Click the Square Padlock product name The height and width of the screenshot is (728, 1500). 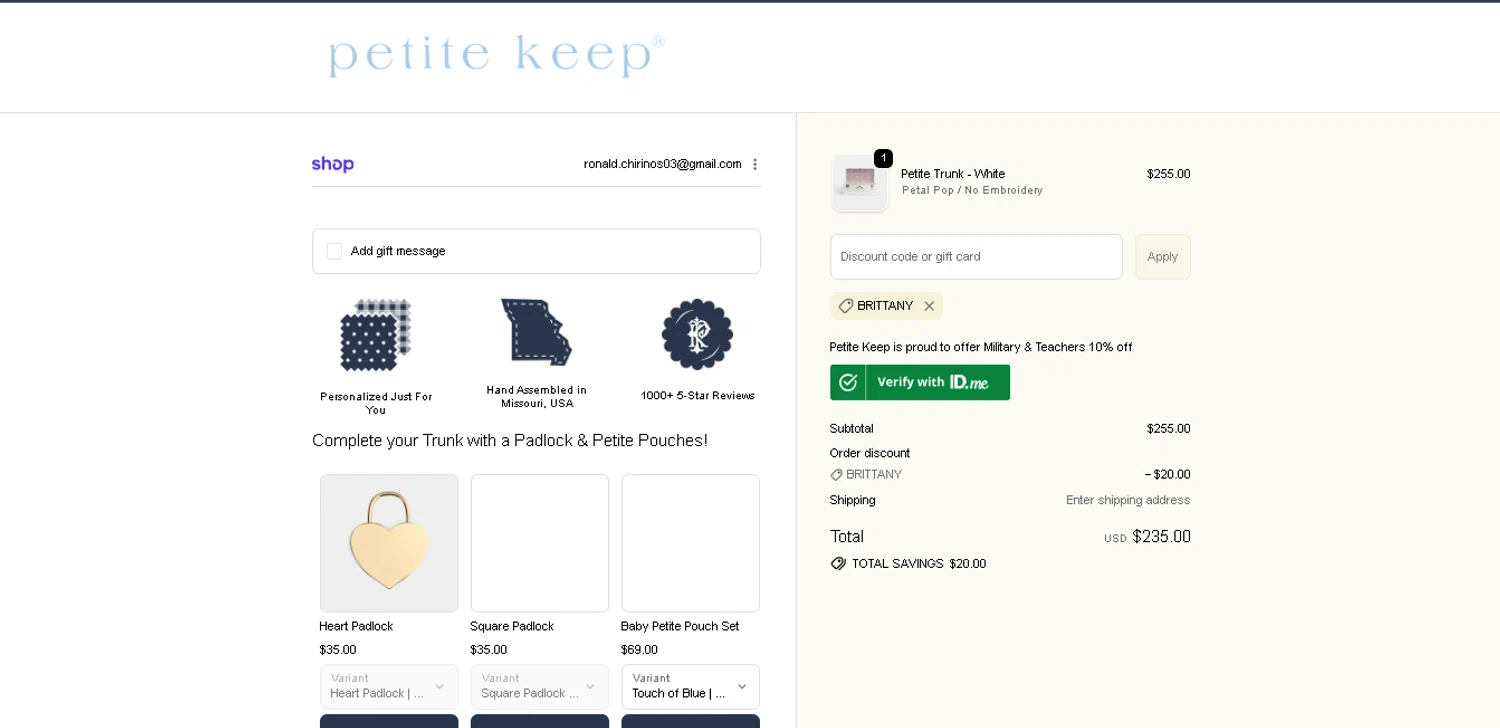point(512,626)
